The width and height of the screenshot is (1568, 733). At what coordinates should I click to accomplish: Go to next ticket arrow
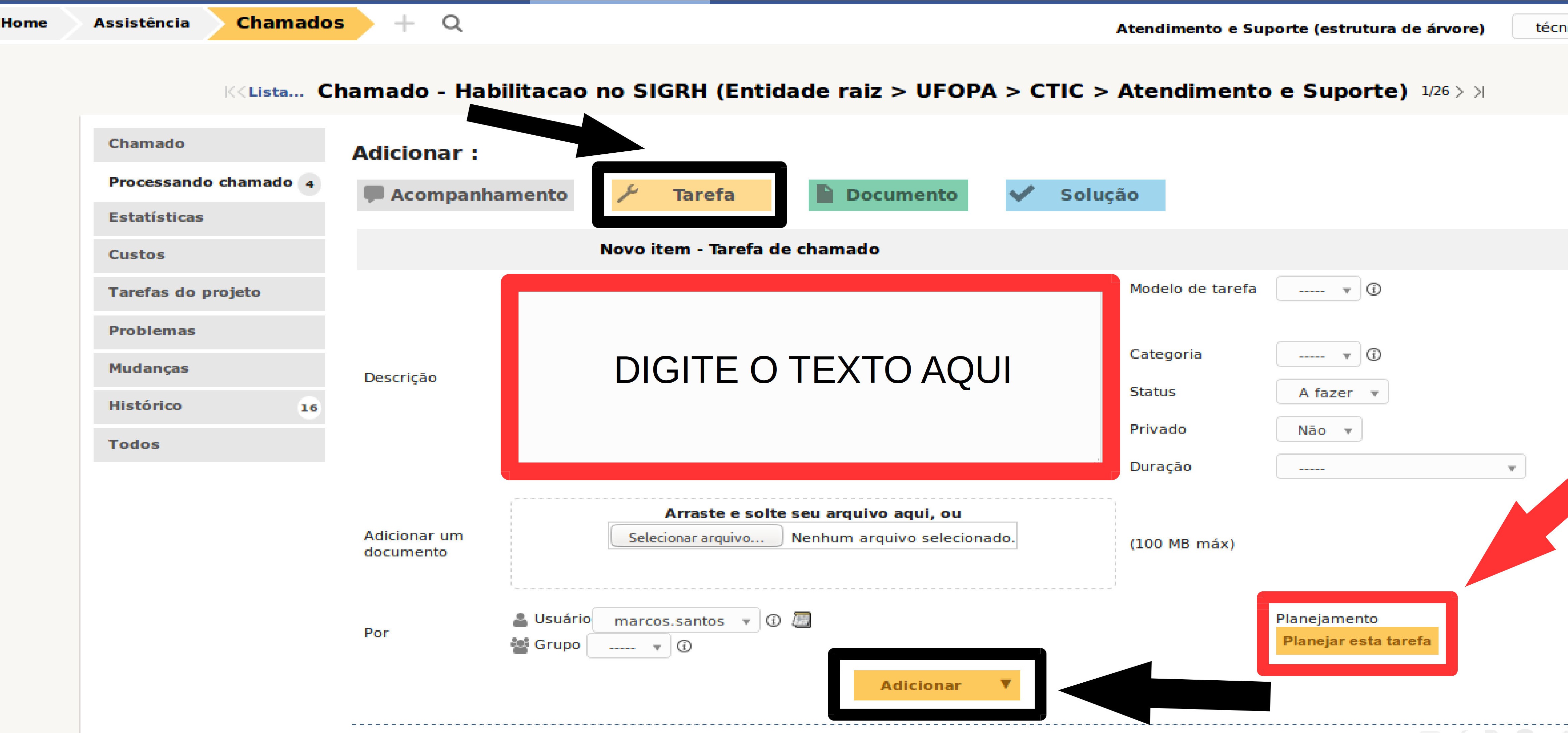(1460, 92)
